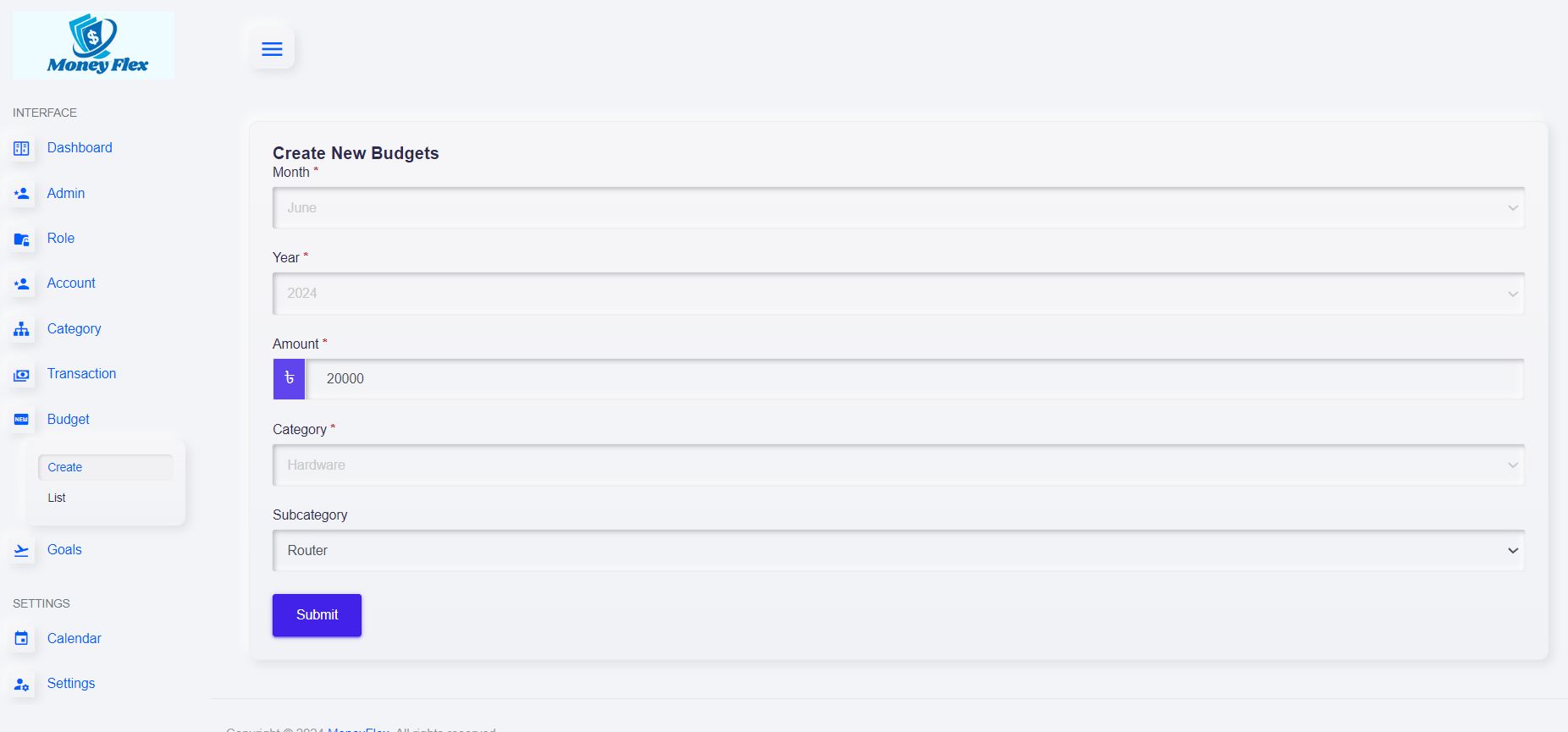
Task: Click the Goals plane icon
Action: point(22,551)
